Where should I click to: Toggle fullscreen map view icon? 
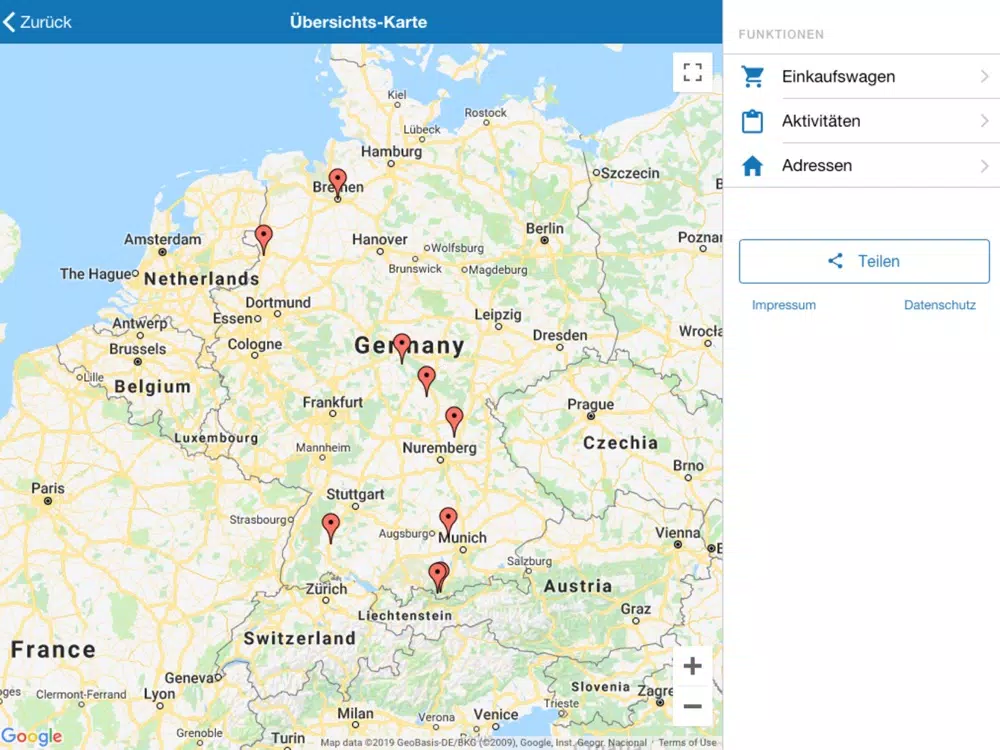click(692, 72)
